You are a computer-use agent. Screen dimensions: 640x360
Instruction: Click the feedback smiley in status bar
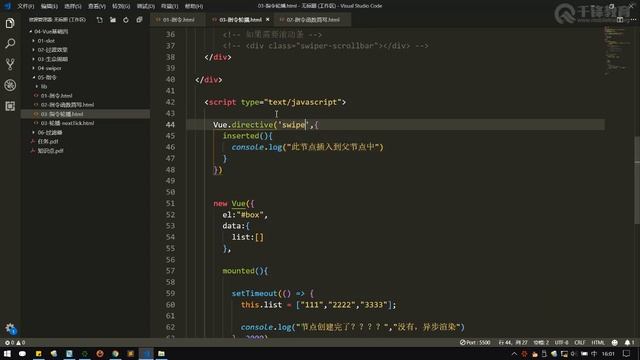[x=615, y=342]
